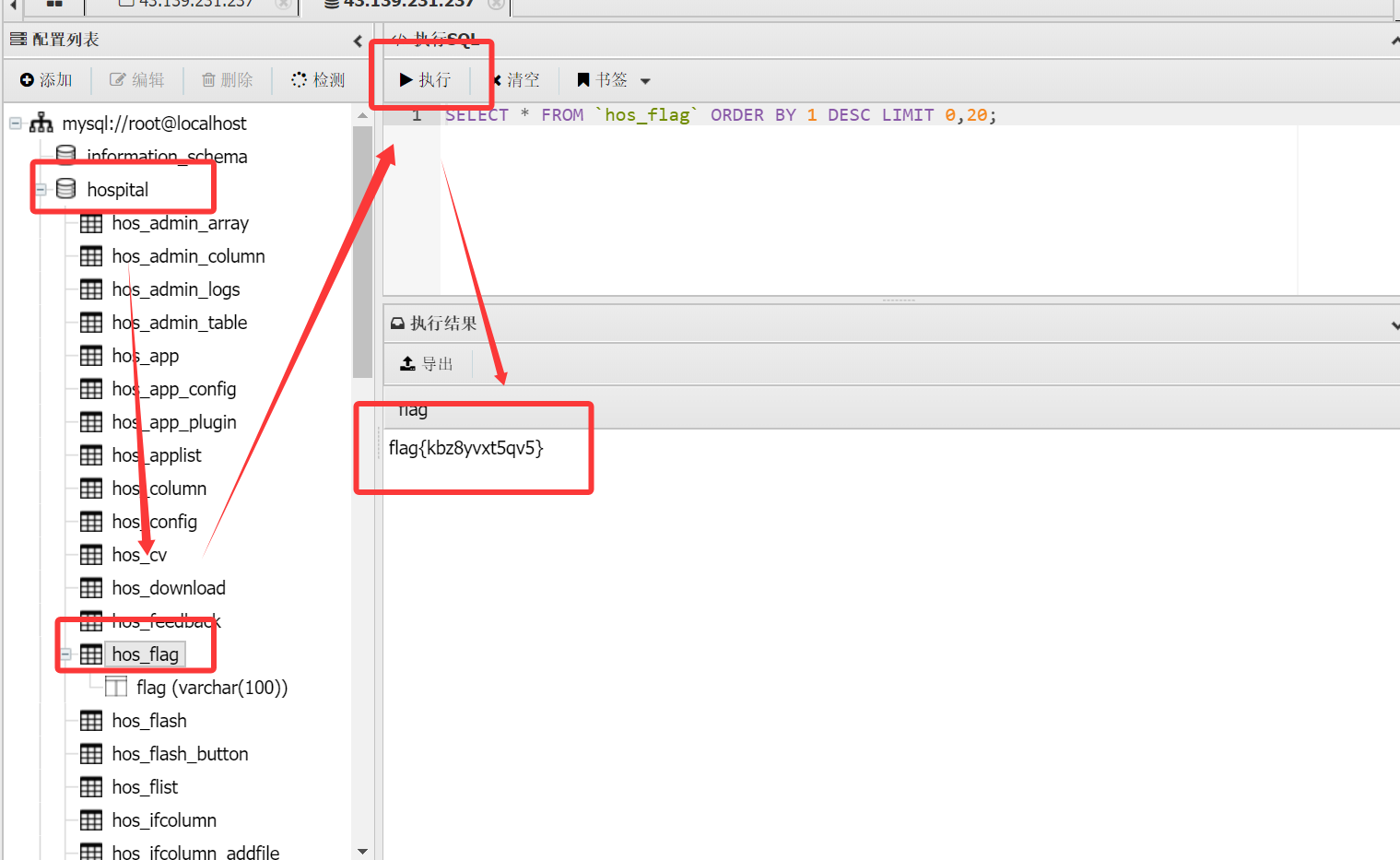The width and height of the screenshot is (1400, 860).
Task: Open the hos_flash_button table
Action: pos(181,754)
